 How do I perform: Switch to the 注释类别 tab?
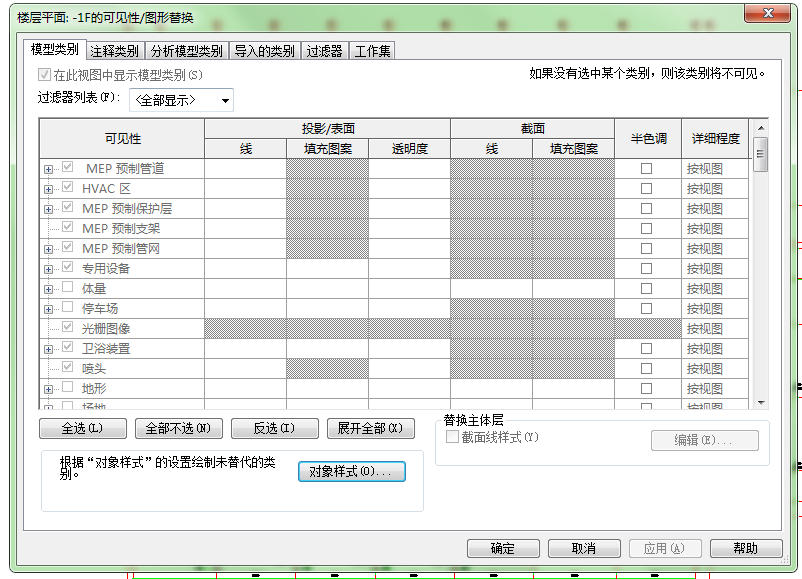coord(115,51)
